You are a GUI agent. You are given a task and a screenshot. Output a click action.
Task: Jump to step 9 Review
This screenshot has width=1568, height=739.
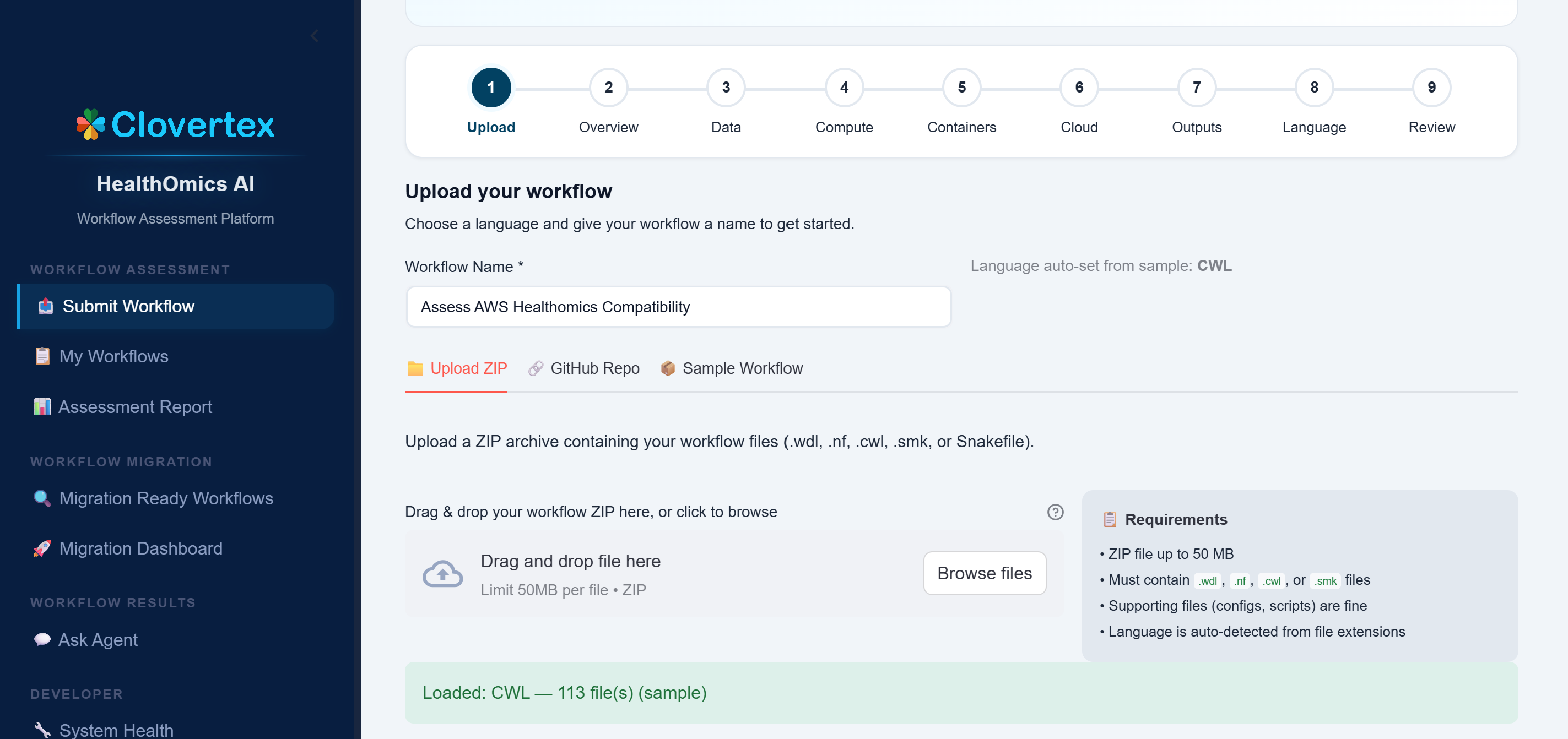click(1431, 88)
